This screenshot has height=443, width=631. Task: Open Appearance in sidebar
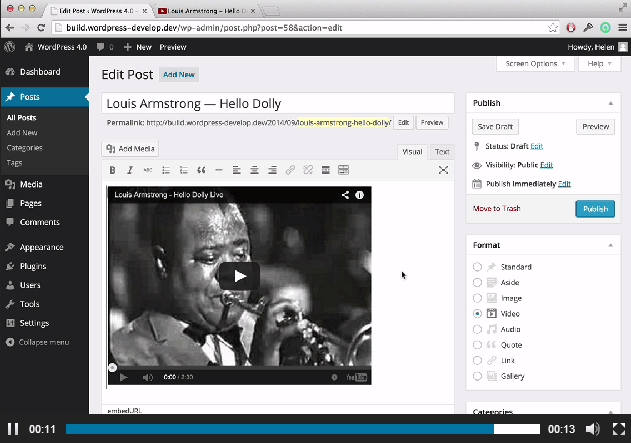[44, 247]
